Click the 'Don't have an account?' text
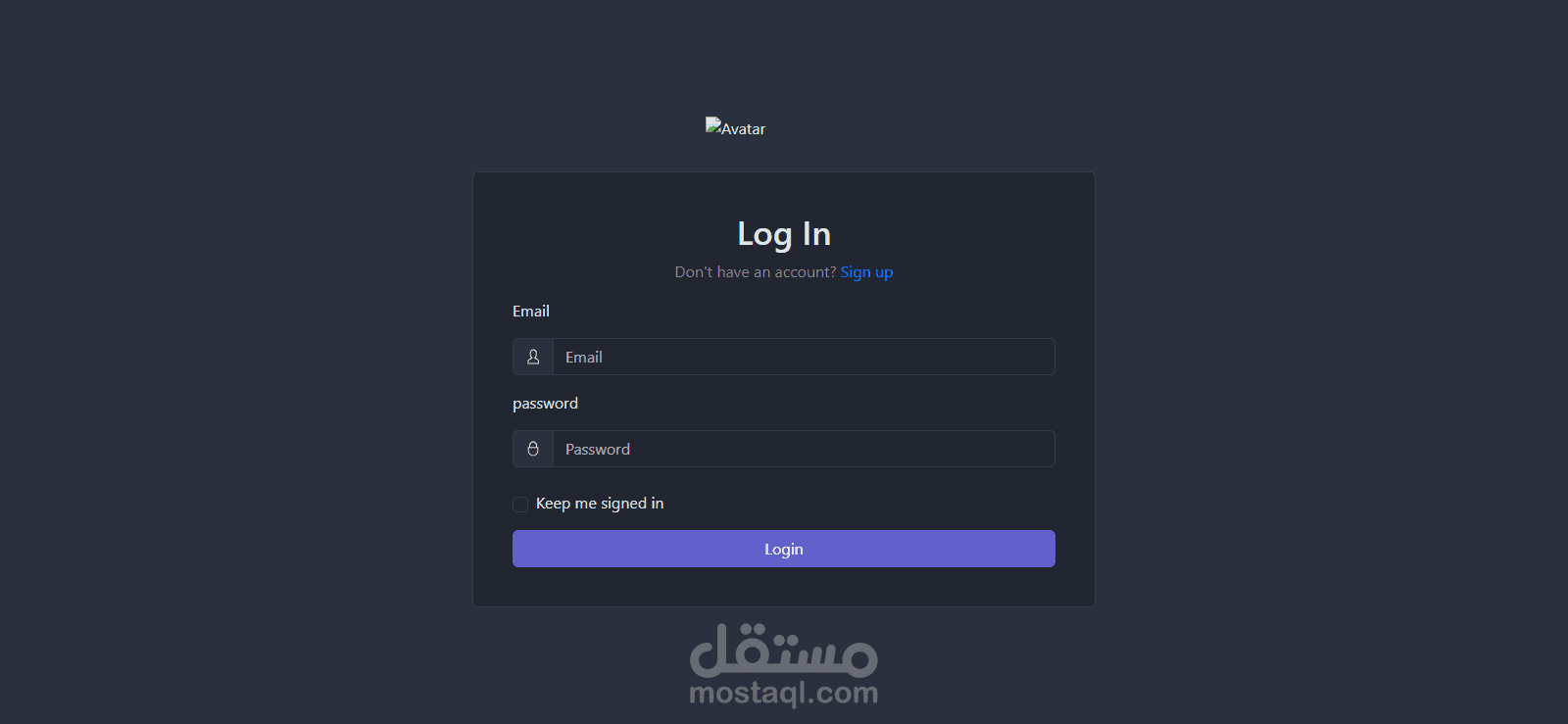 coord(756,272)
